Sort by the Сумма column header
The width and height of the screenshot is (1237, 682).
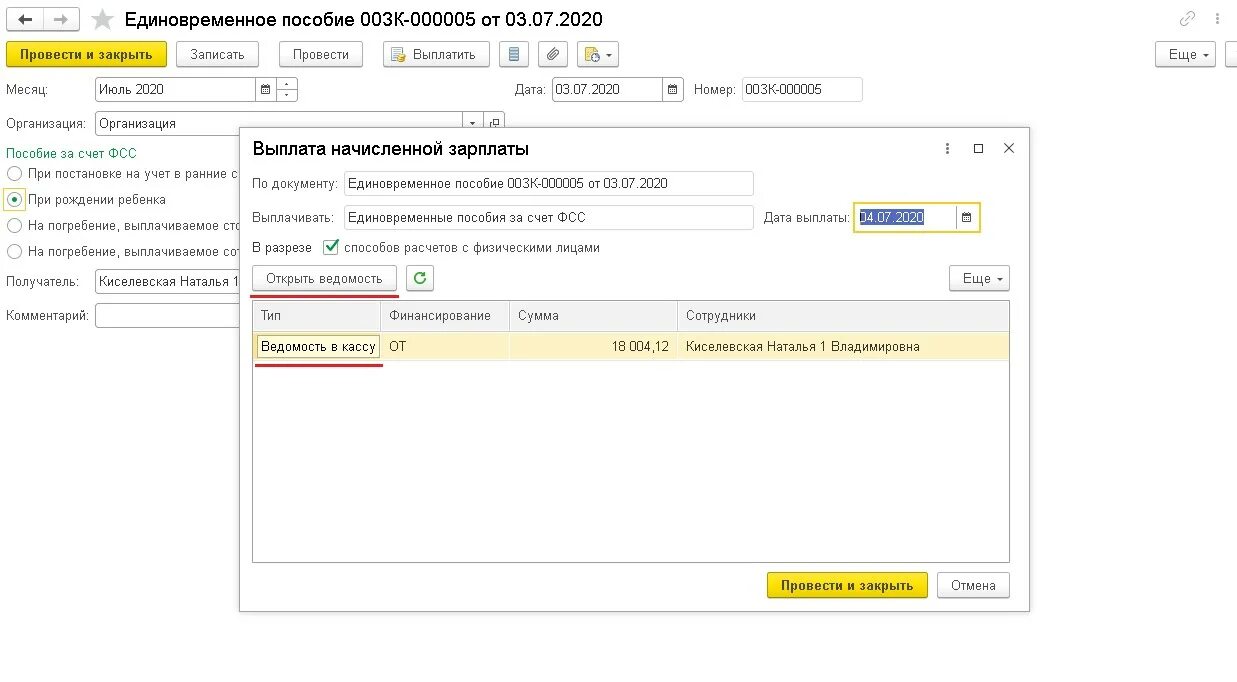pos(593,316)
